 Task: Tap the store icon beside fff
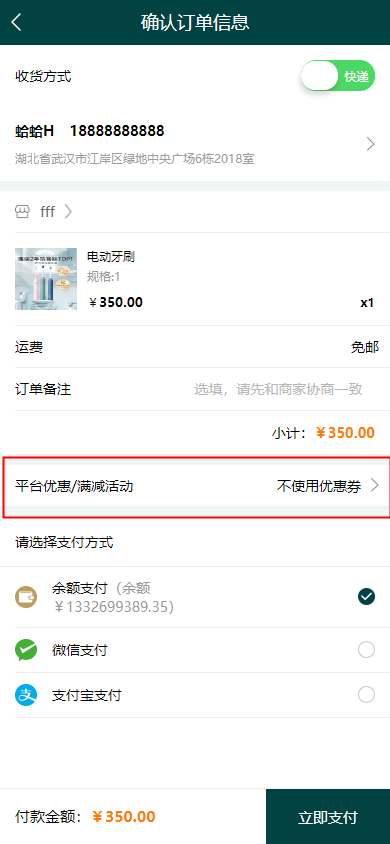click(x=22, y=212)
